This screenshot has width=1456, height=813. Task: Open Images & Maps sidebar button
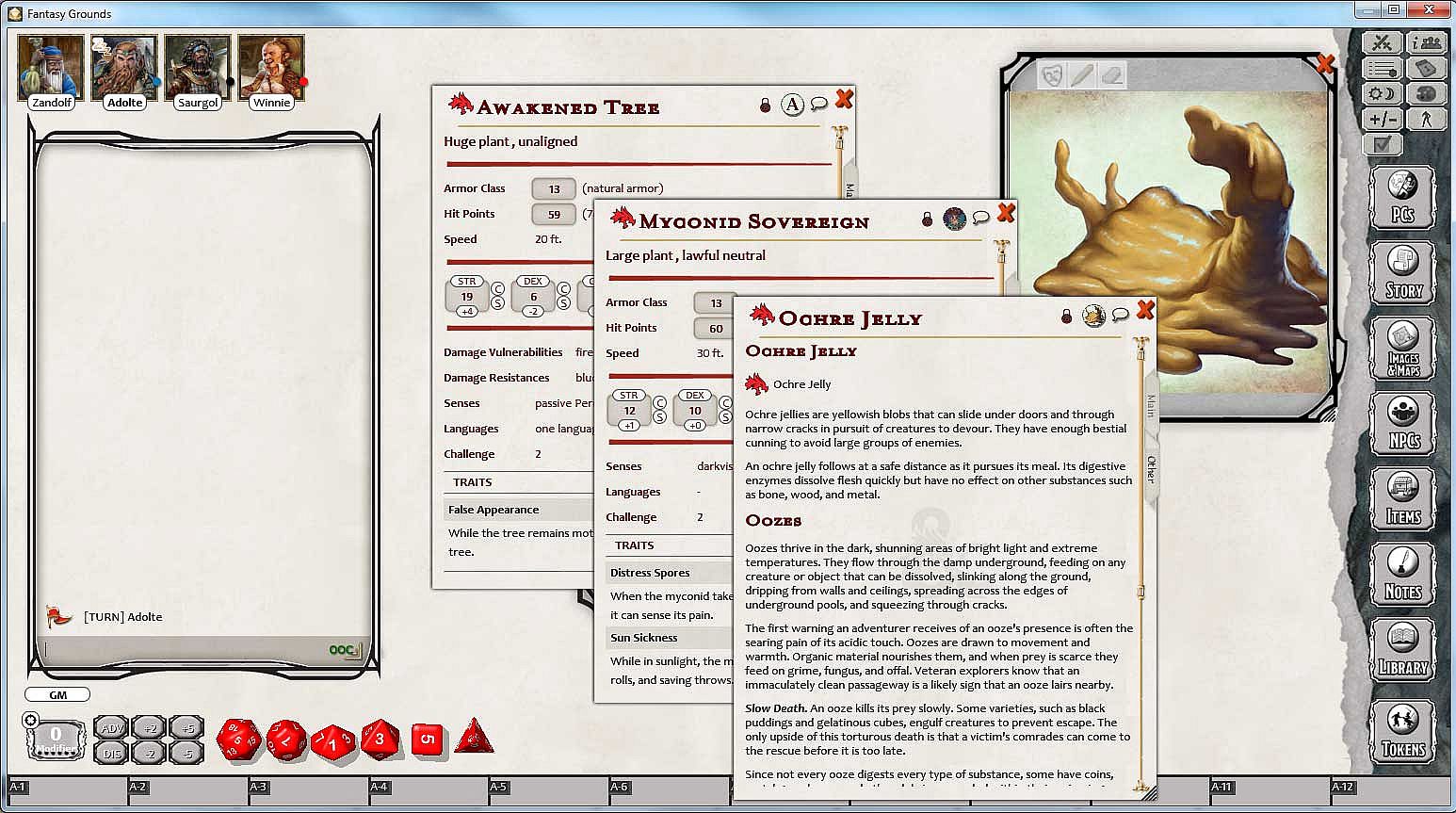1403,349
